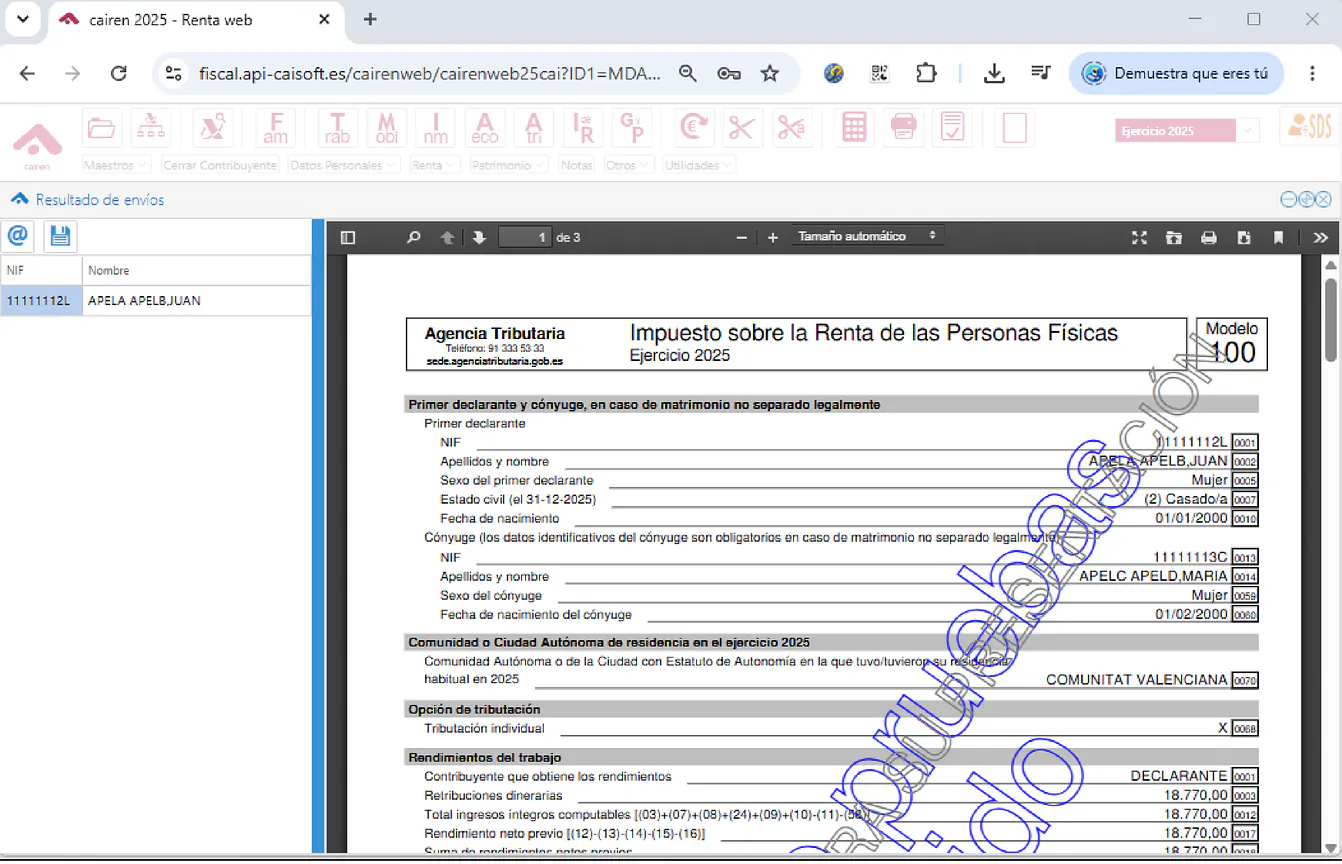This screenshot has width=1342, height=864.
Task: Minimize the Resultado de envíos panel
Action: [1289, 199]
